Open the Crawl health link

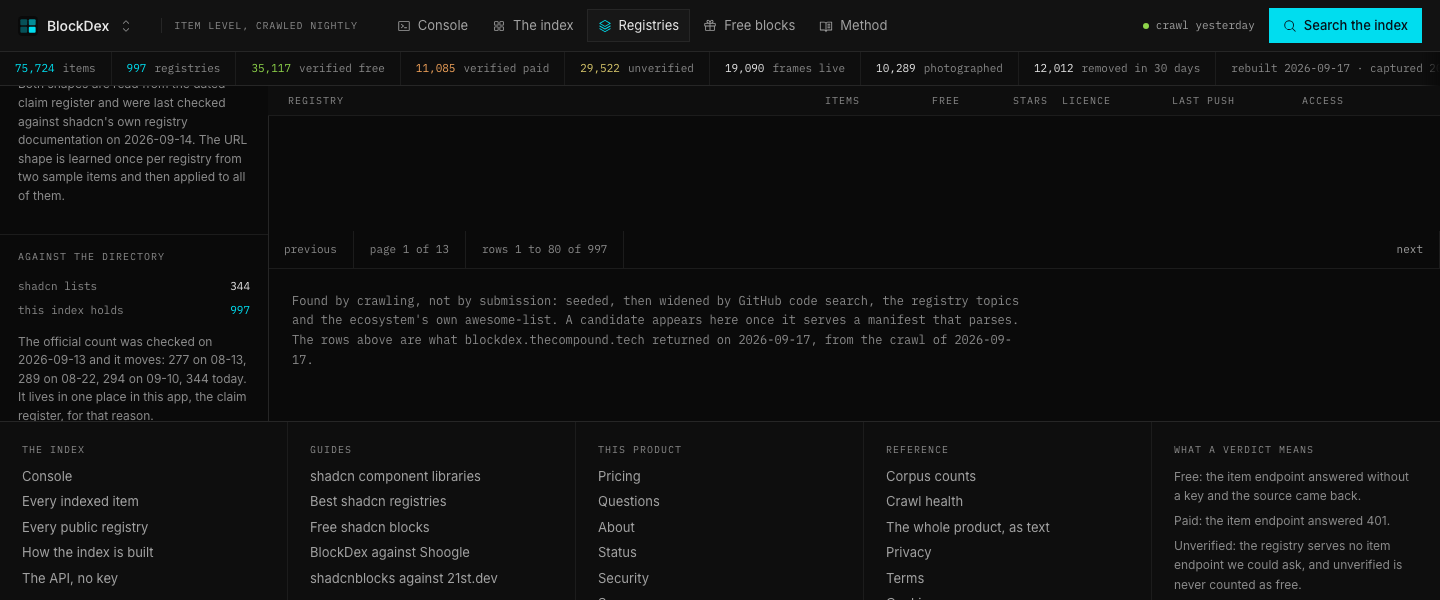[x=925, y=502]
